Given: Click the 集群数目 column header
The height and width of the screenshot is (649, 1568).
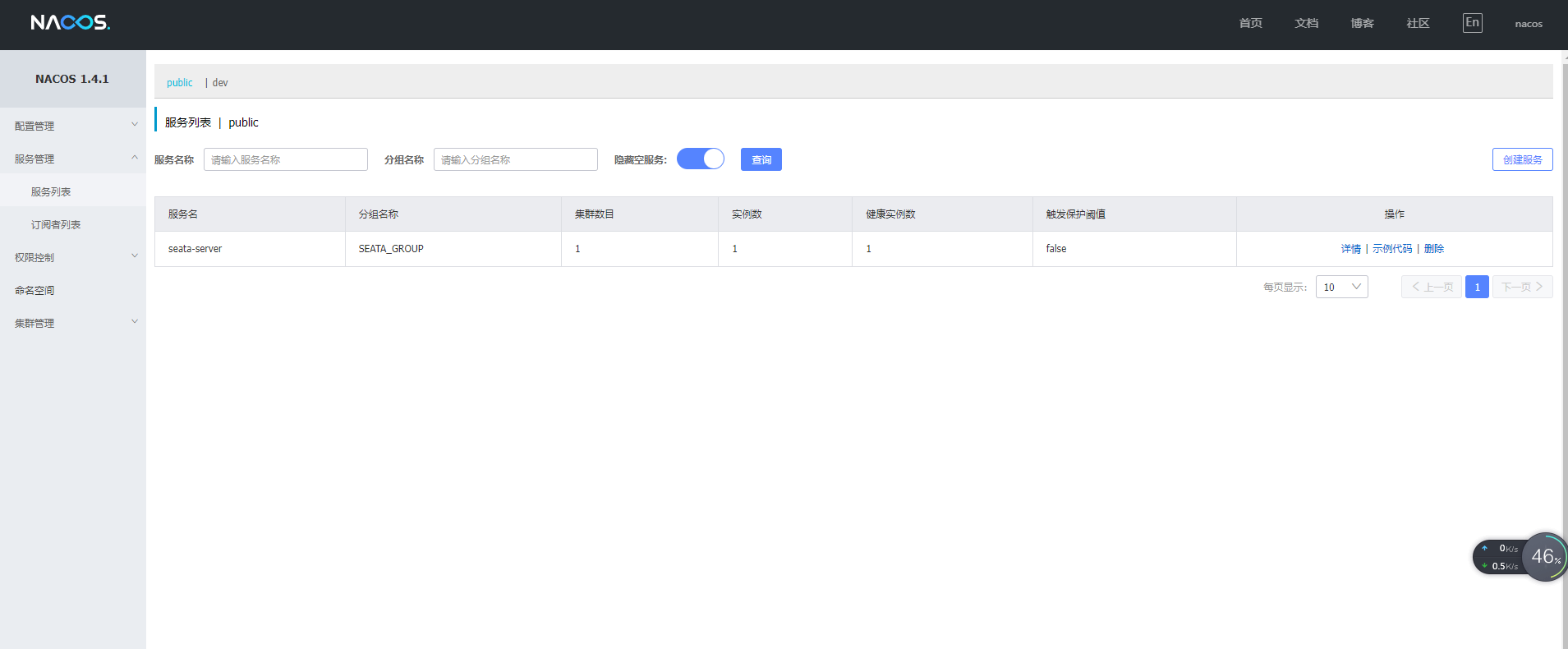Looking at the screenshot, I should point(640,214).
